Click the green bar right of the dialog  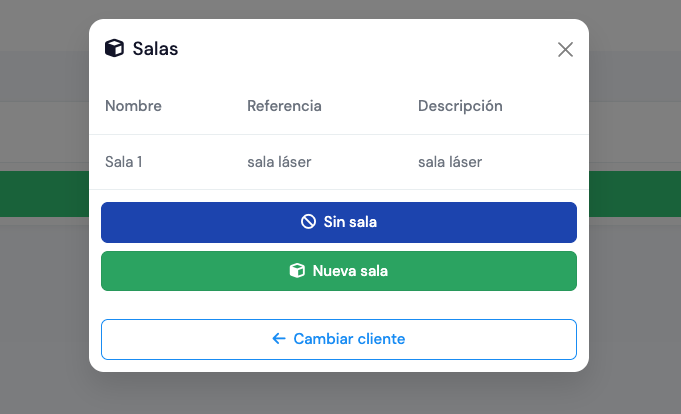634,194
